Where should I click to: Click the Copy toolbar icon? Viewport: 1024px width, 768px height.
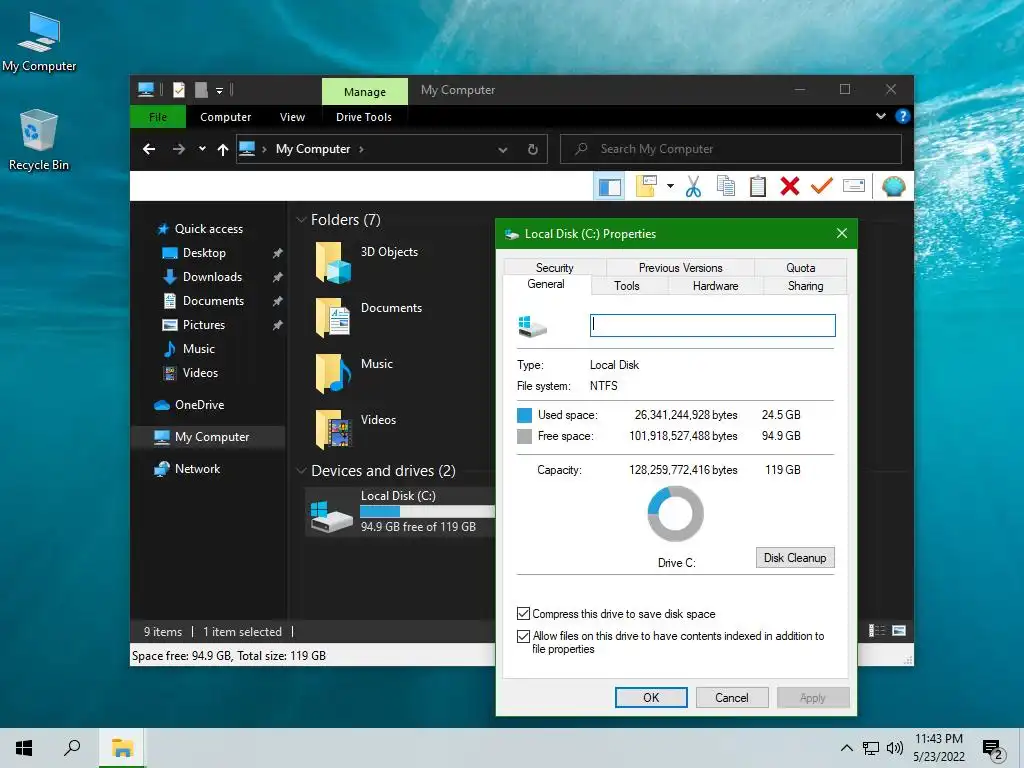pyautogui.click(x=726, y=187)
